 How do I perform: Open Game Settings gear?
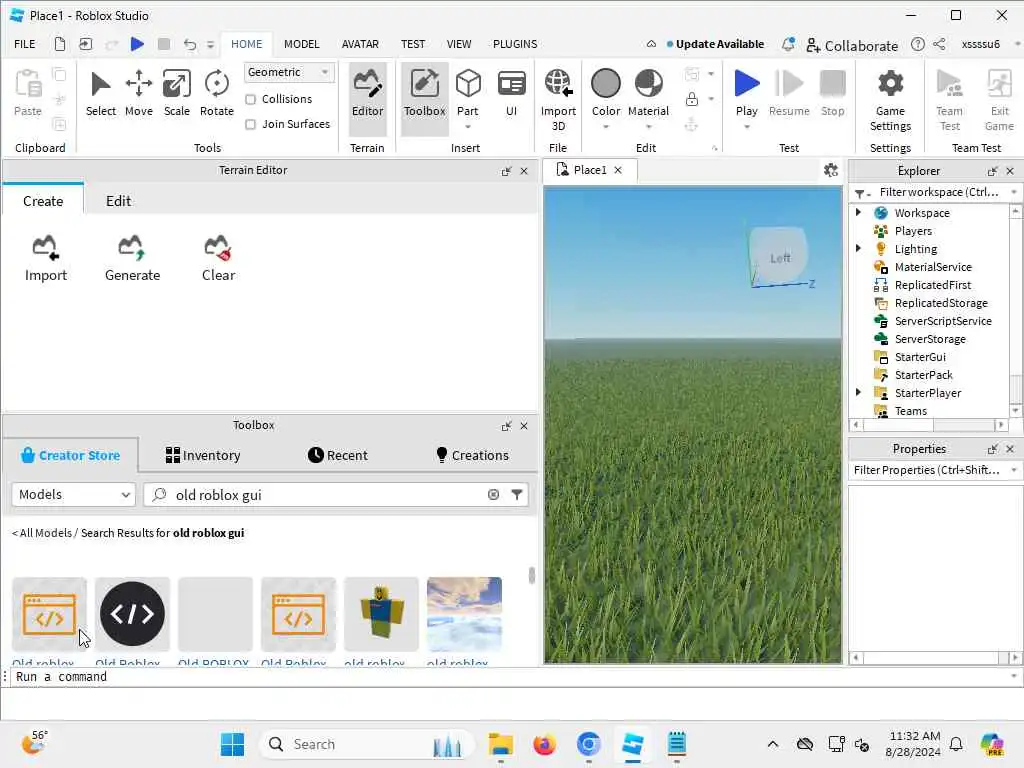tap(890, 99)
